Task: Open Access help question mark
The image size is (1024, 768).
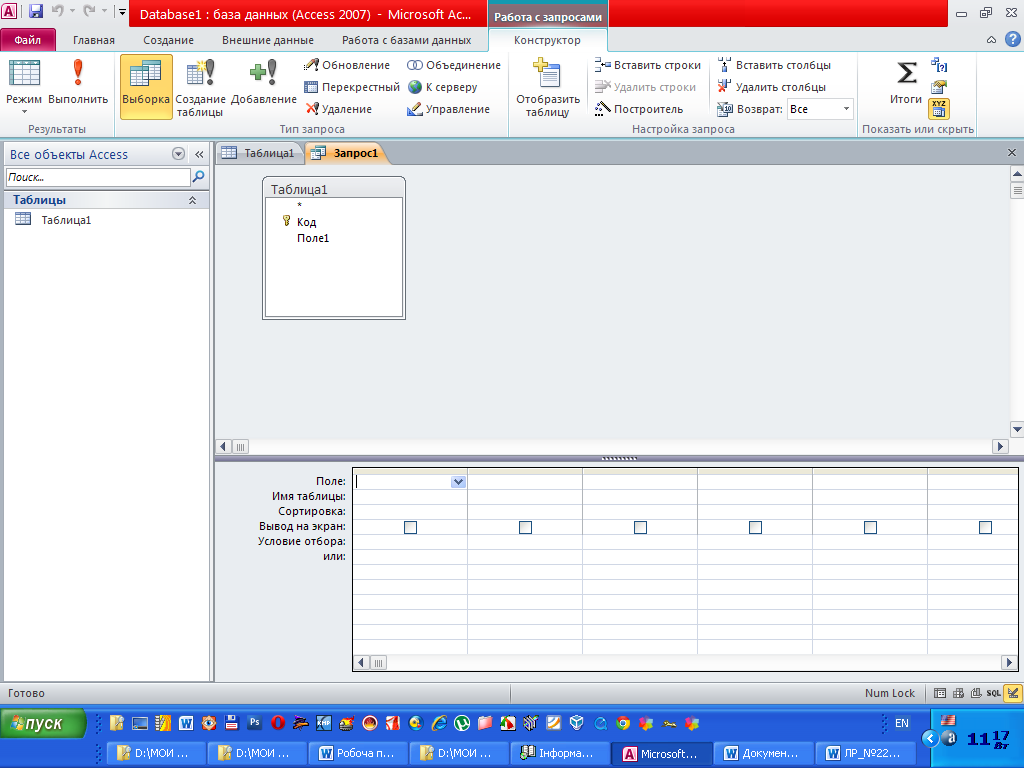Action: [1012, 40]
